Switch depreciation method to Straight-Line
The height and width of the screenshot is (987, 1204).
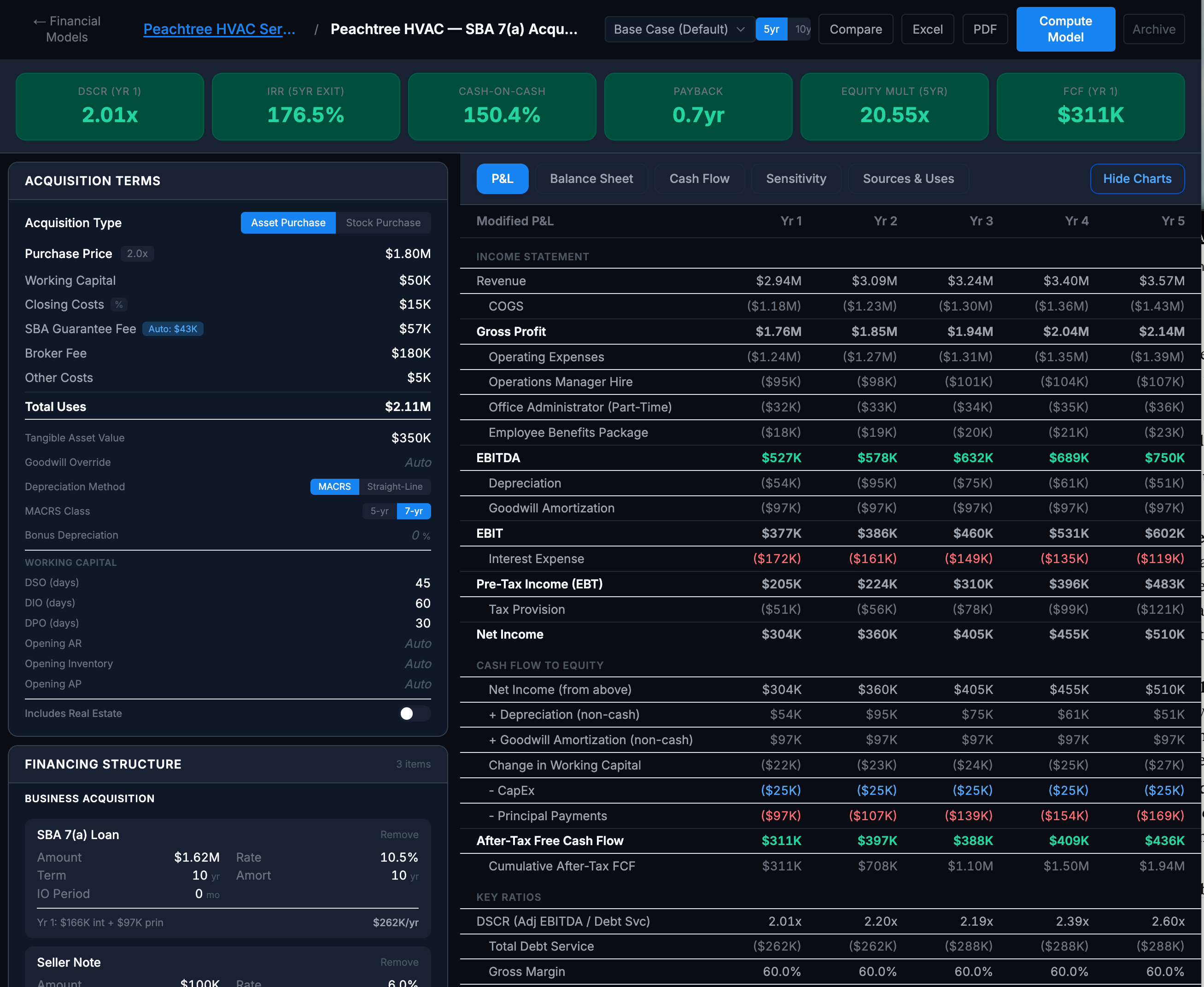395,487
